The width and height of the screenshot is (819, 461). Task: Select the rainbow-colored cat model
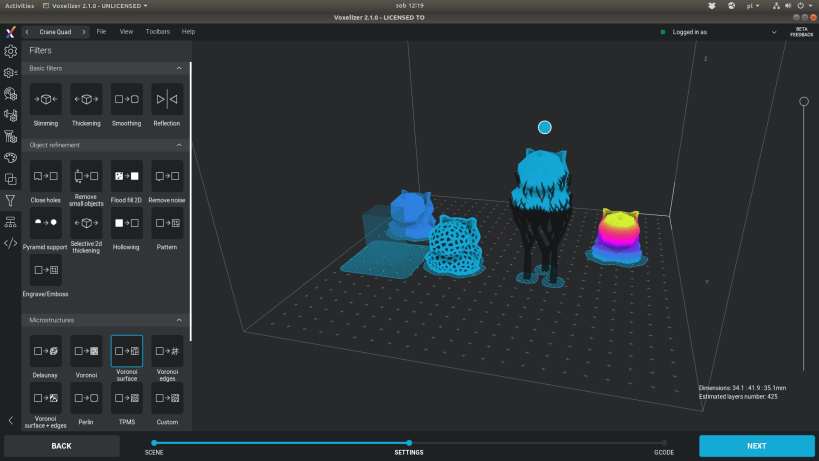(x=618, y=238)
